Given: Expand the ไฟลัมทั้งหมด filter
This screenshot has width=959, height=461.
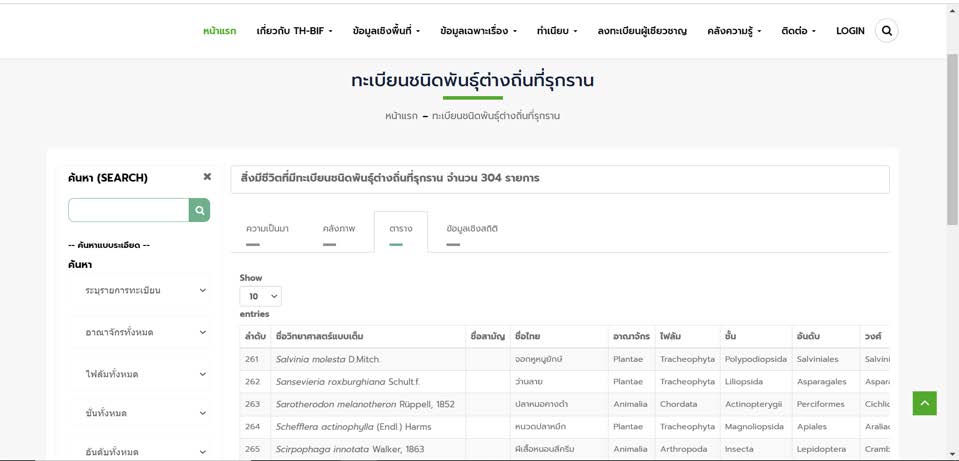Looking at the screenshot, I should pos(145,374).
